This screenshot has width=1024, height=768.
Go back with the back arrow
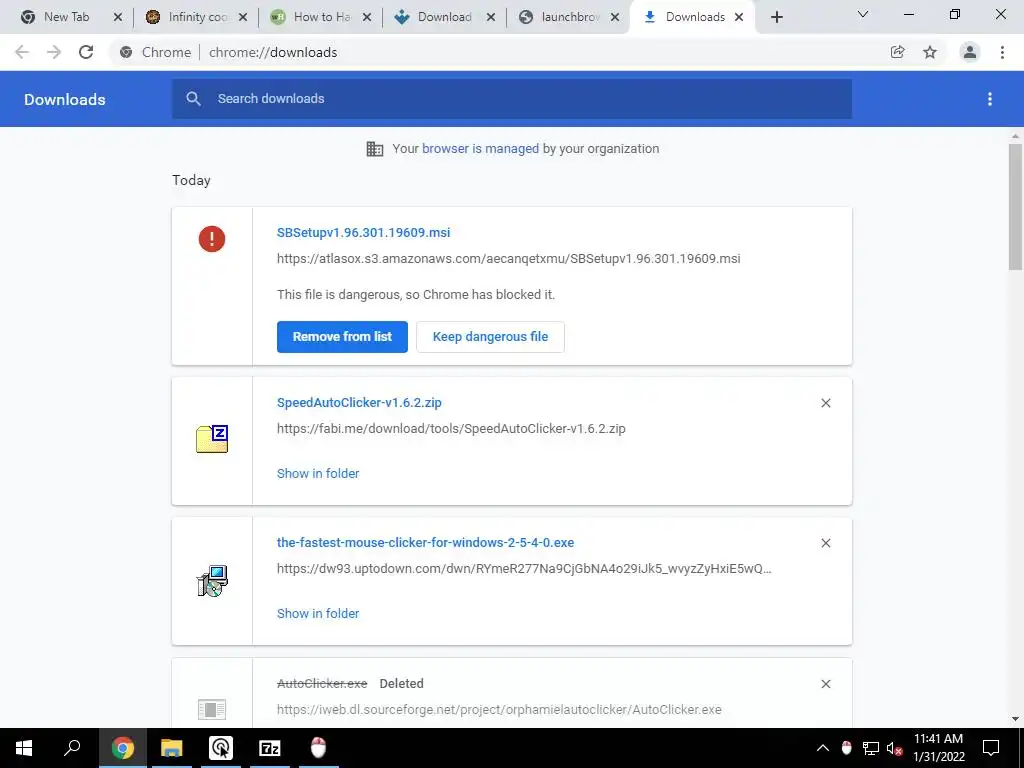tap(22, 52)
